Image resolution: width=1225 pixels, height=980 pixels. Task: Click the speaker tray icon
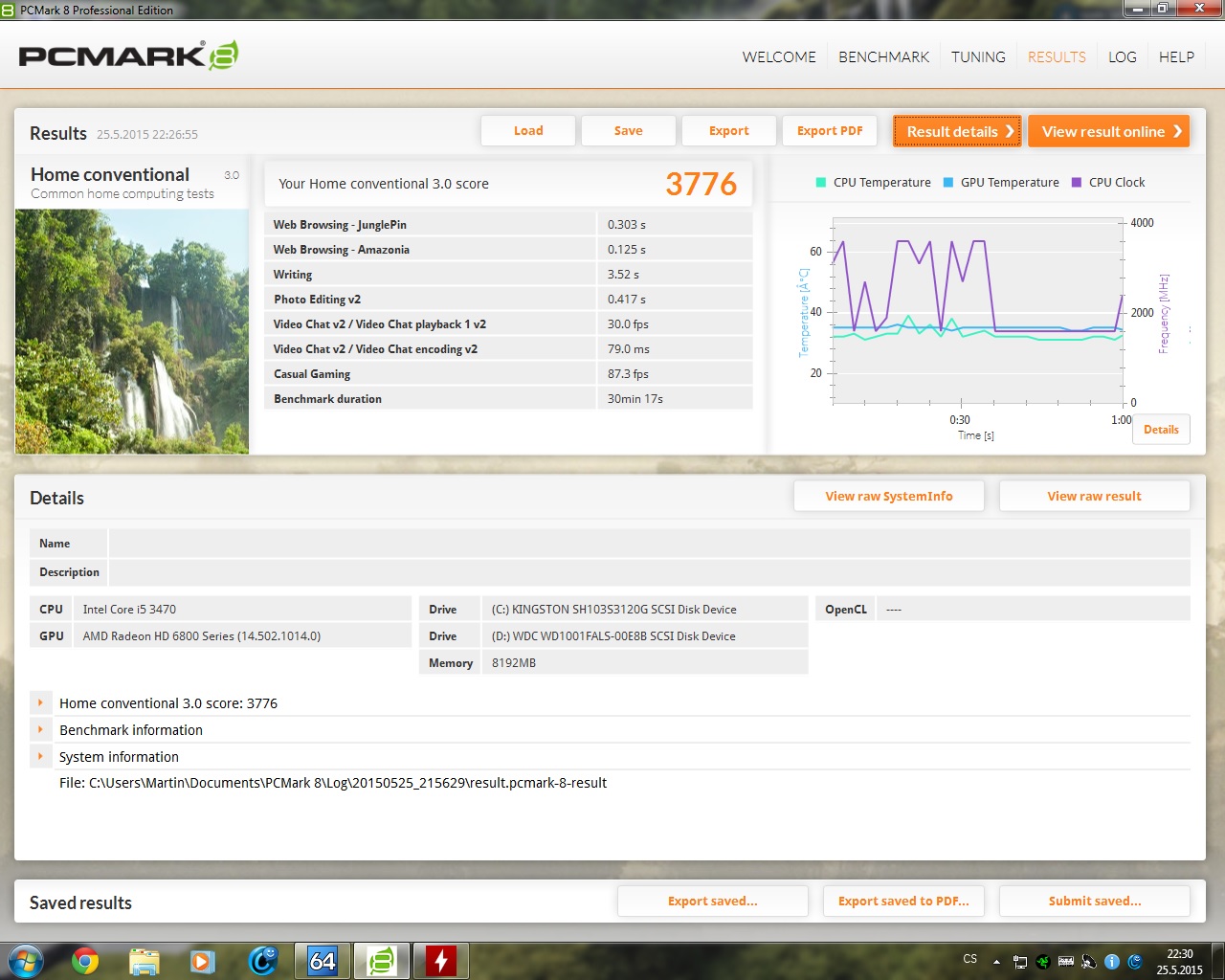[x=1089, y=962]
